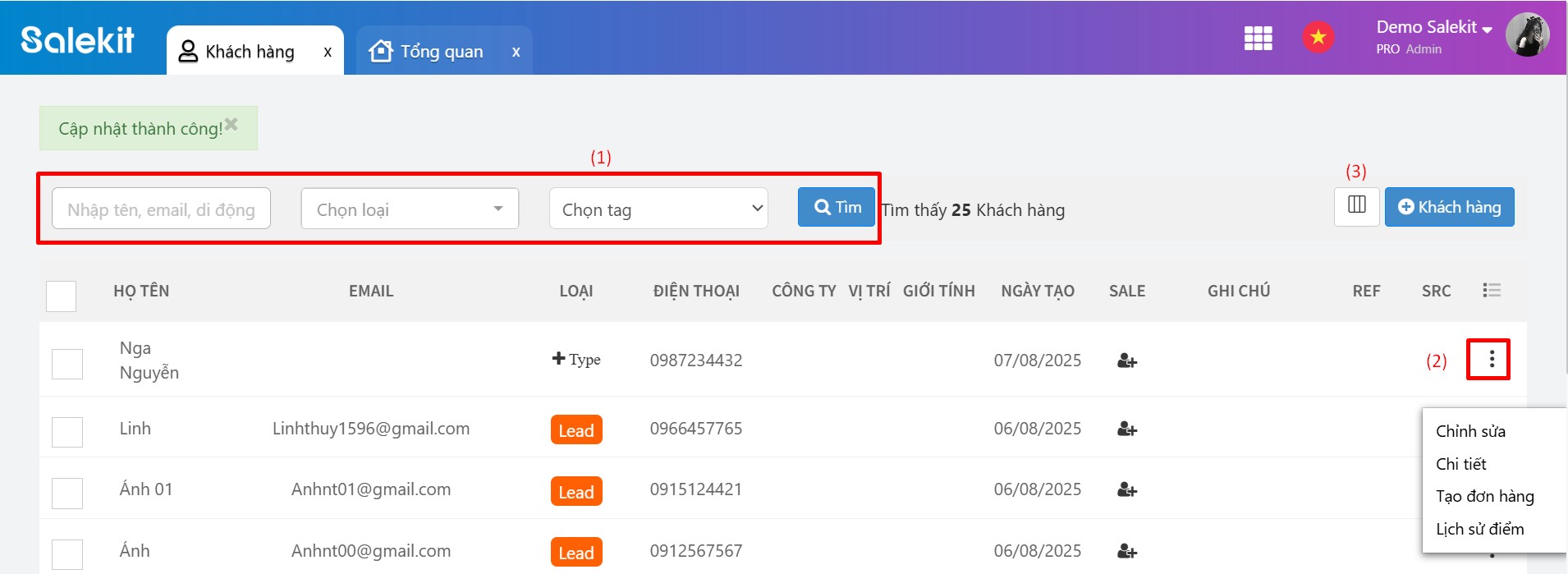Screen dimensions: 1568x574
Task: Close the Tổng quan tab
Action: pos(516,52)
